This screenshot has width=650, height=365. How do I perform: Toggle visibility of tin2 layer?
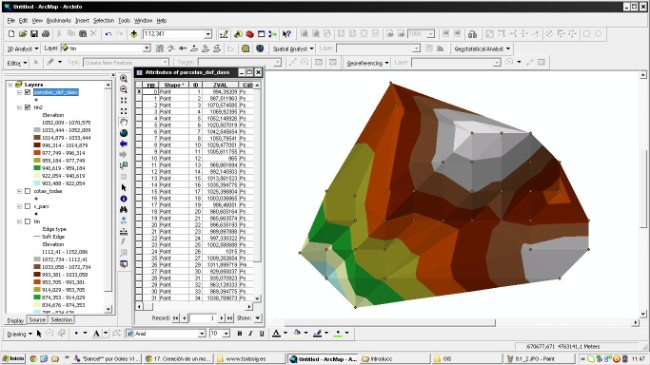(x=28, y=107)
